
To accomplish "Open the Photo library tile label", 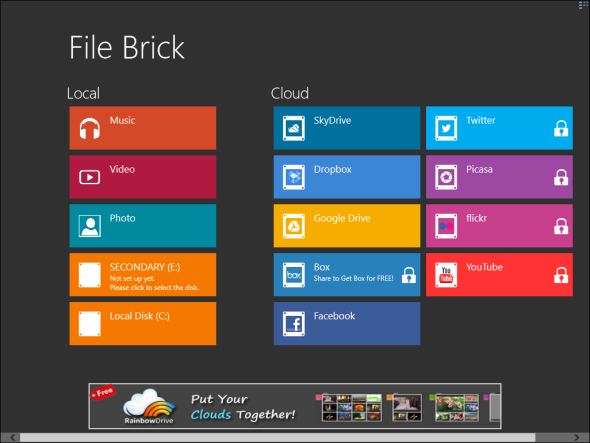I will pyautogui.click(x=122, y=218).
